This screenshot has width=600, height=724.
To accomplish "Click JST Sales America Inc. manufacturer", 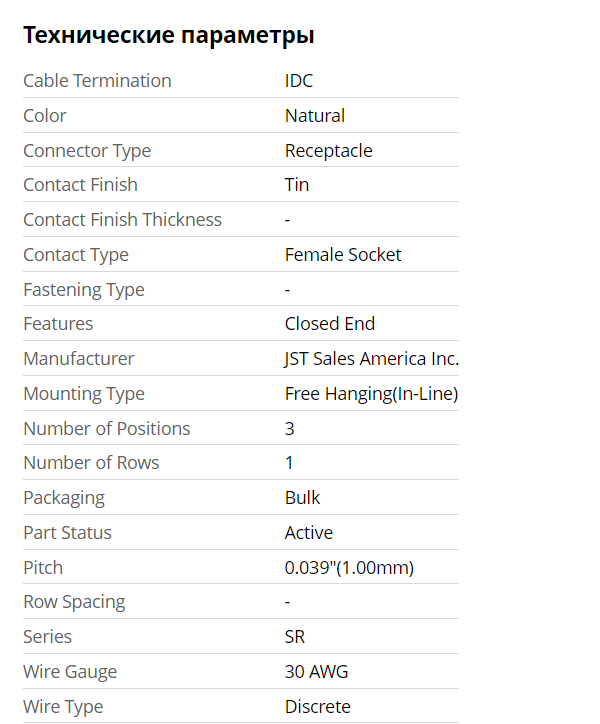I will click(371, 359).
